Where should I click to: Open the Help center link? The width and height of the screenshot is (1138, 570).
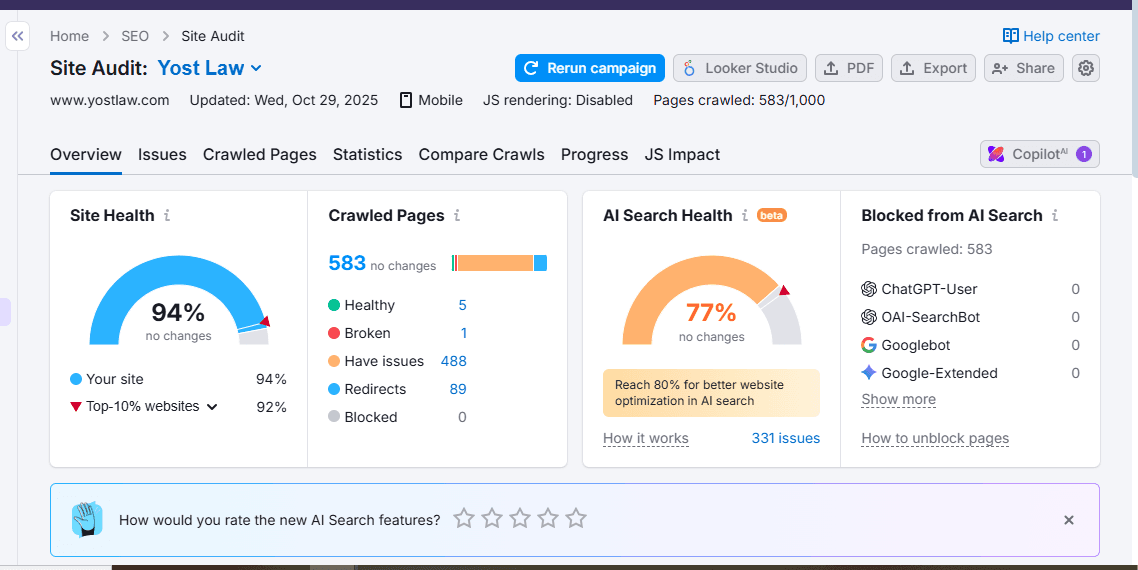(1051, 36)
